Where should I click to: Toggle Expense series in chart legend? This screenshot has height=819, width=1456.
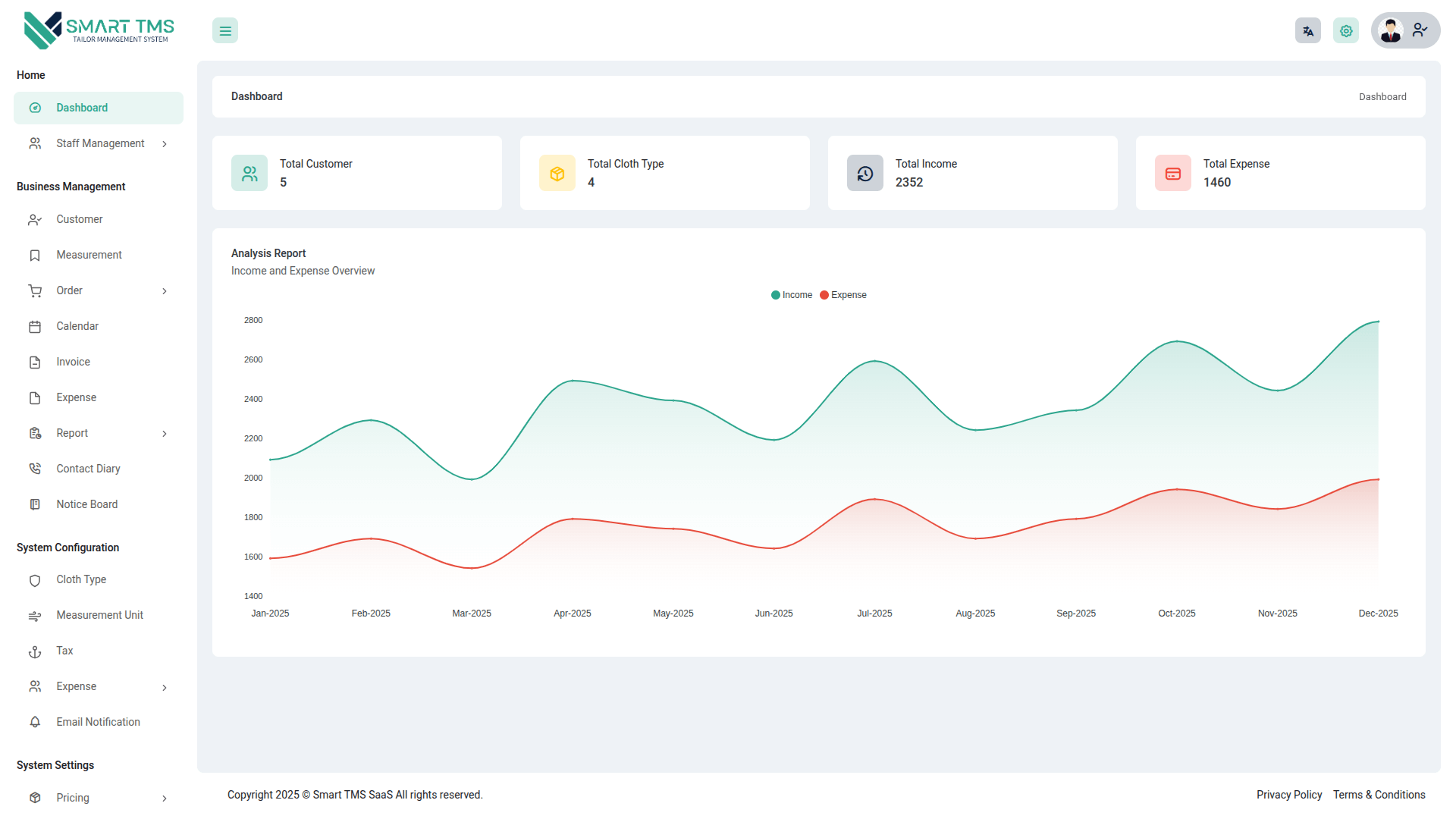point(848,295)
